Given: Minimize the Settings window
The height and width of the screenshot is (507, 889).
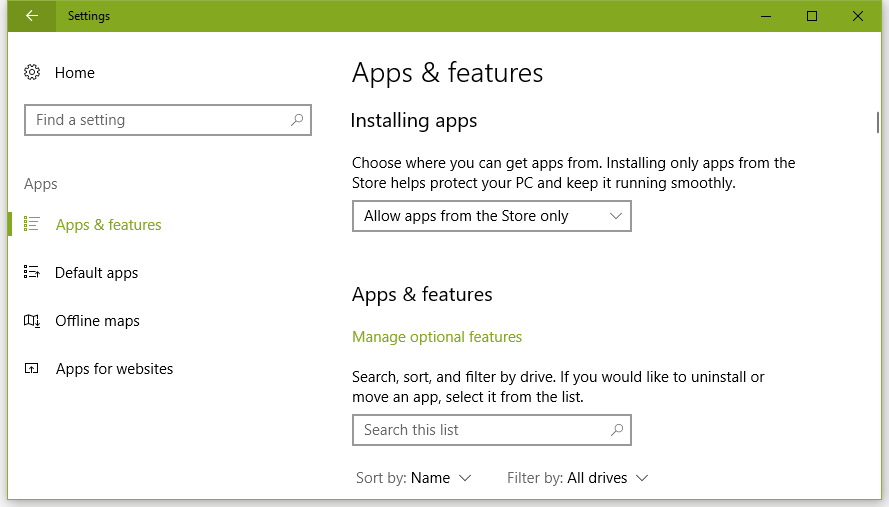Looking at the screenshot, I should pos(766,16).
